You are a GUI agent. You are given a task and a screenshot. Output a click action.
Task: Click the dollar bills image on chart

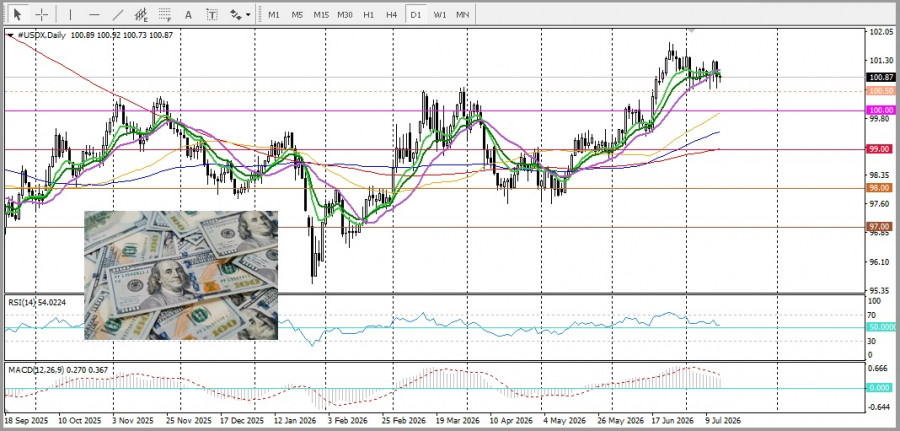tap(181, 275)
